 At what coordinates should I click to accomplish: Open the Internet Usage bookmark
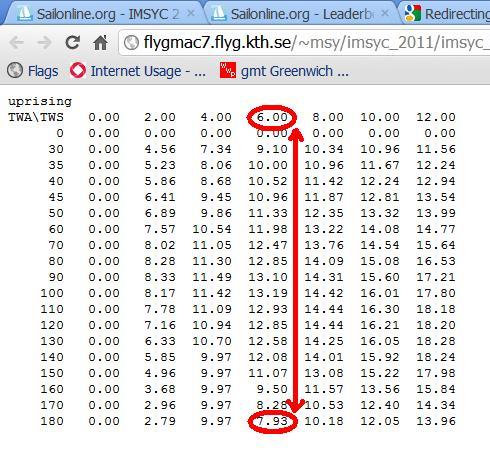(138, 71)
